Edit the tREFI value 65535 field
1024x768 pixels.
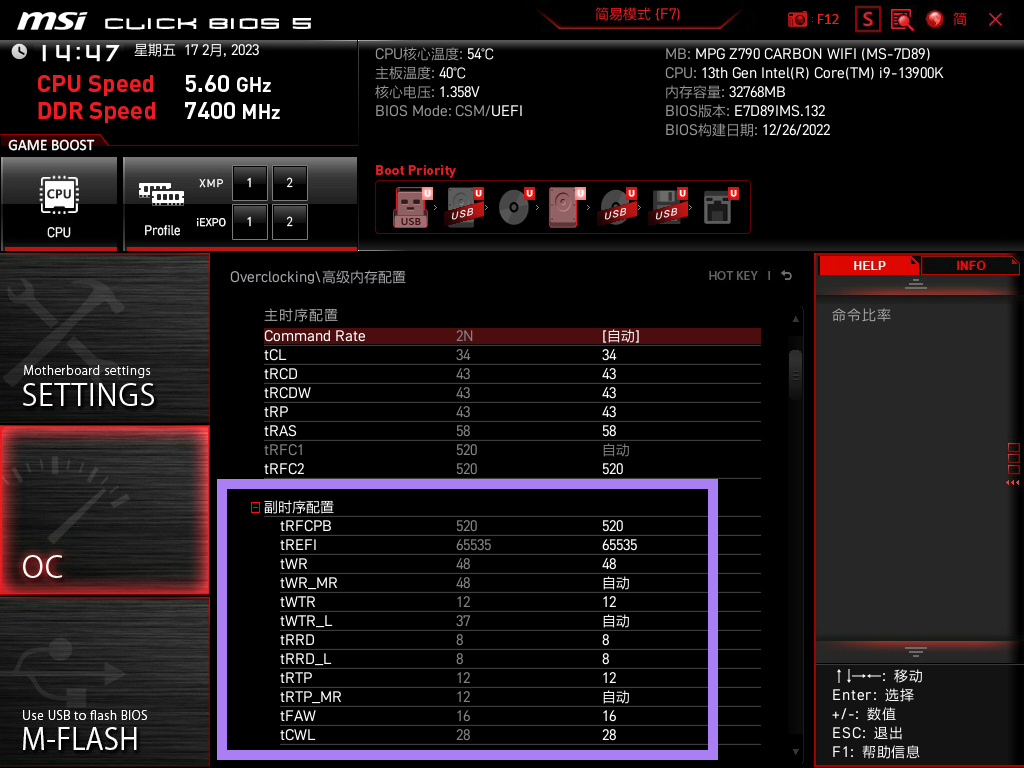[619, 545]
